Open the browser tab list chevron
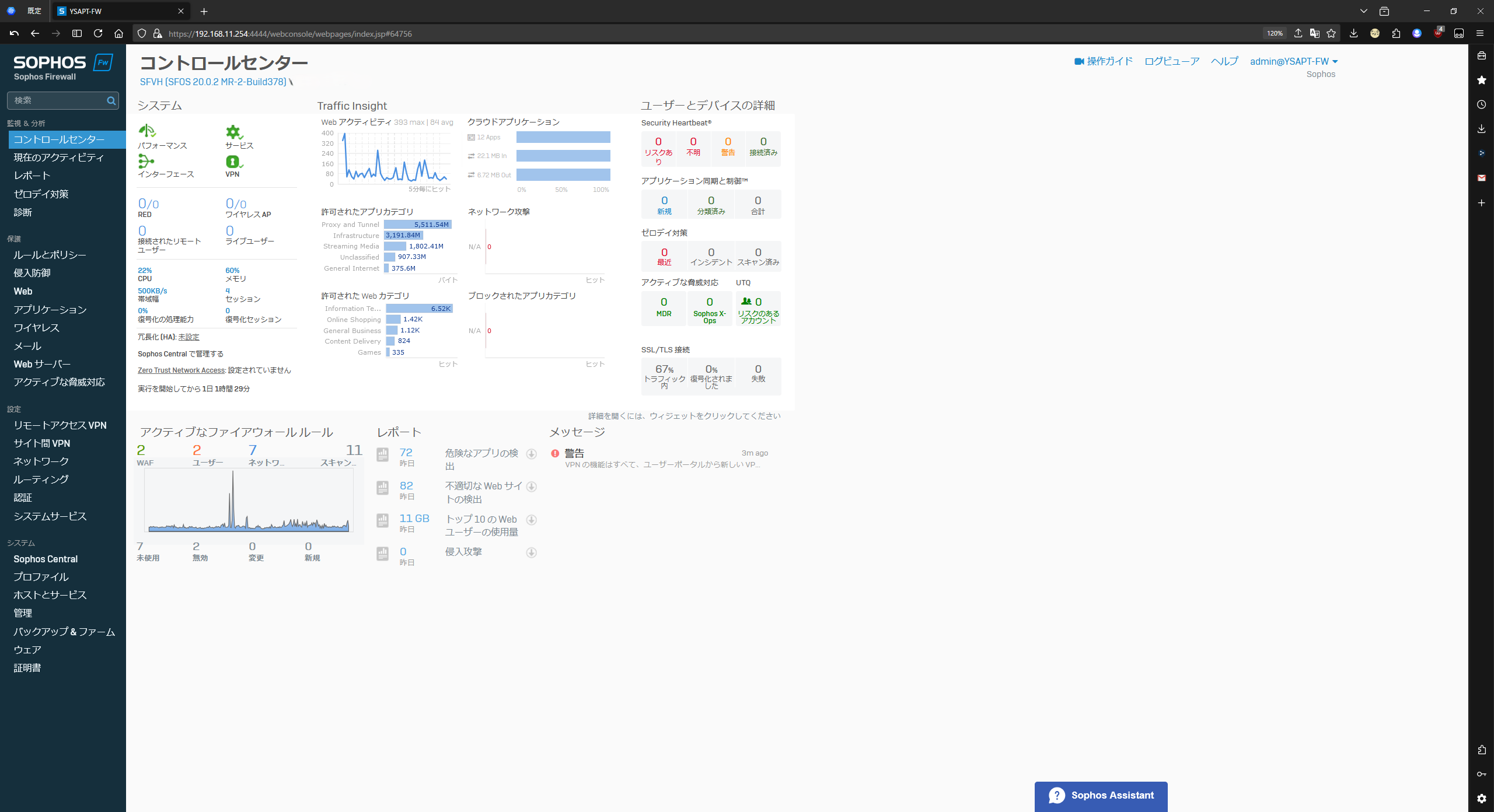The image size is (1494, 812). coord(1363,11)
